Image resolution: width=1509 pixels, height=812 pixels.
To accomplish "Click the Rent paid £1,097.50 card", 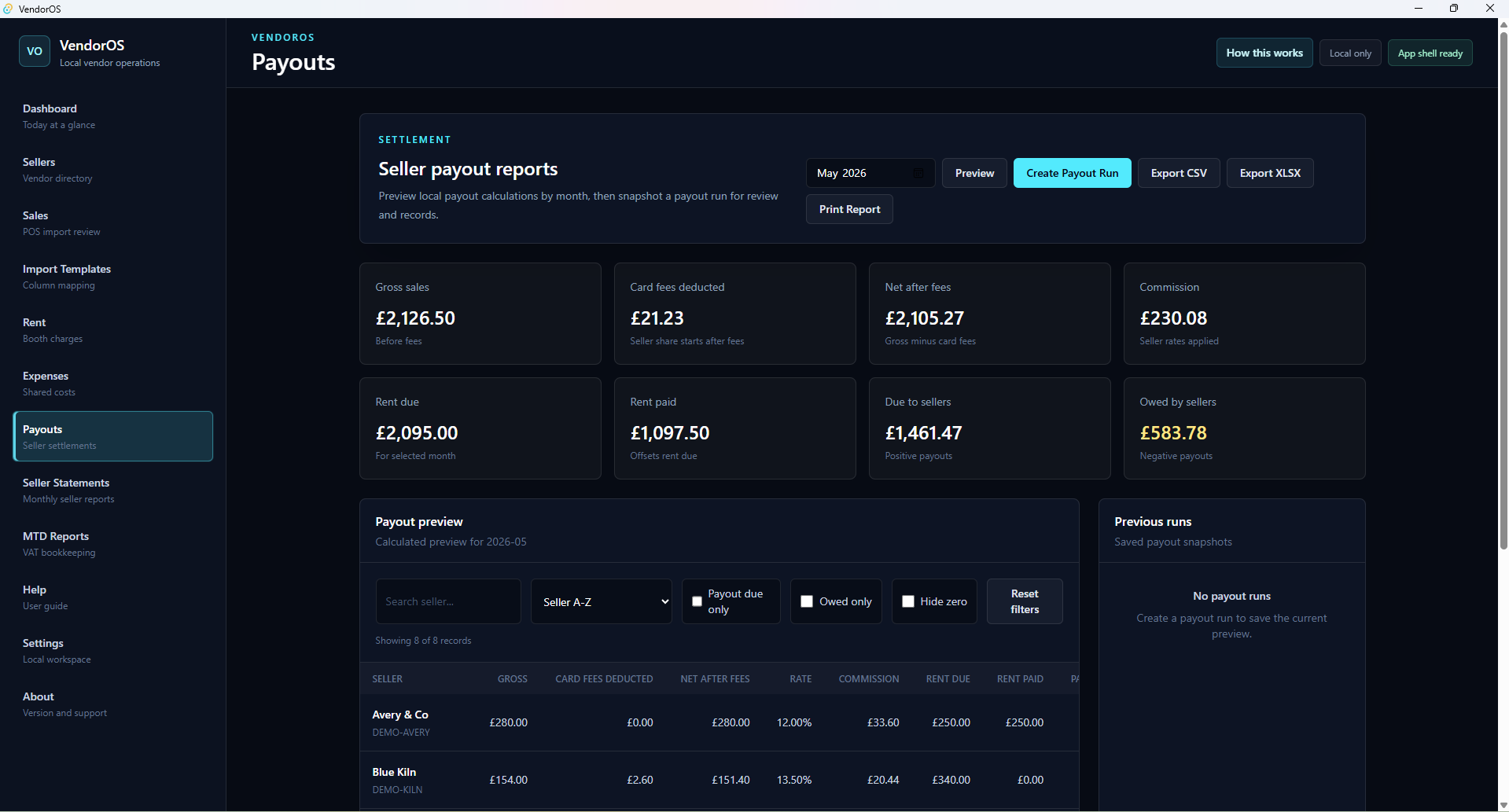I will 735,428.
